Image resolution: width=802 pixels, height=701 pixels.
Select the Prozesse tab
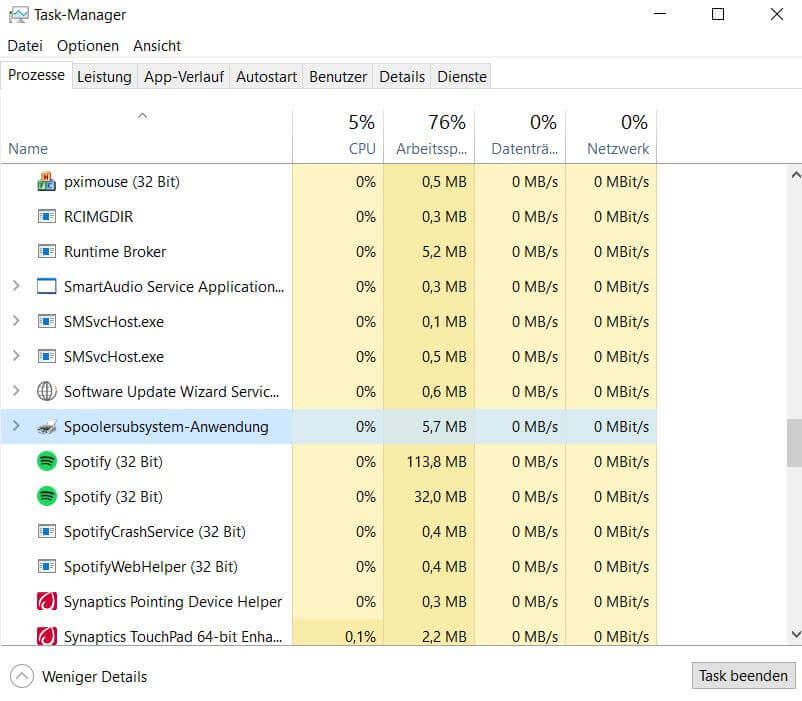coord(36,75)
